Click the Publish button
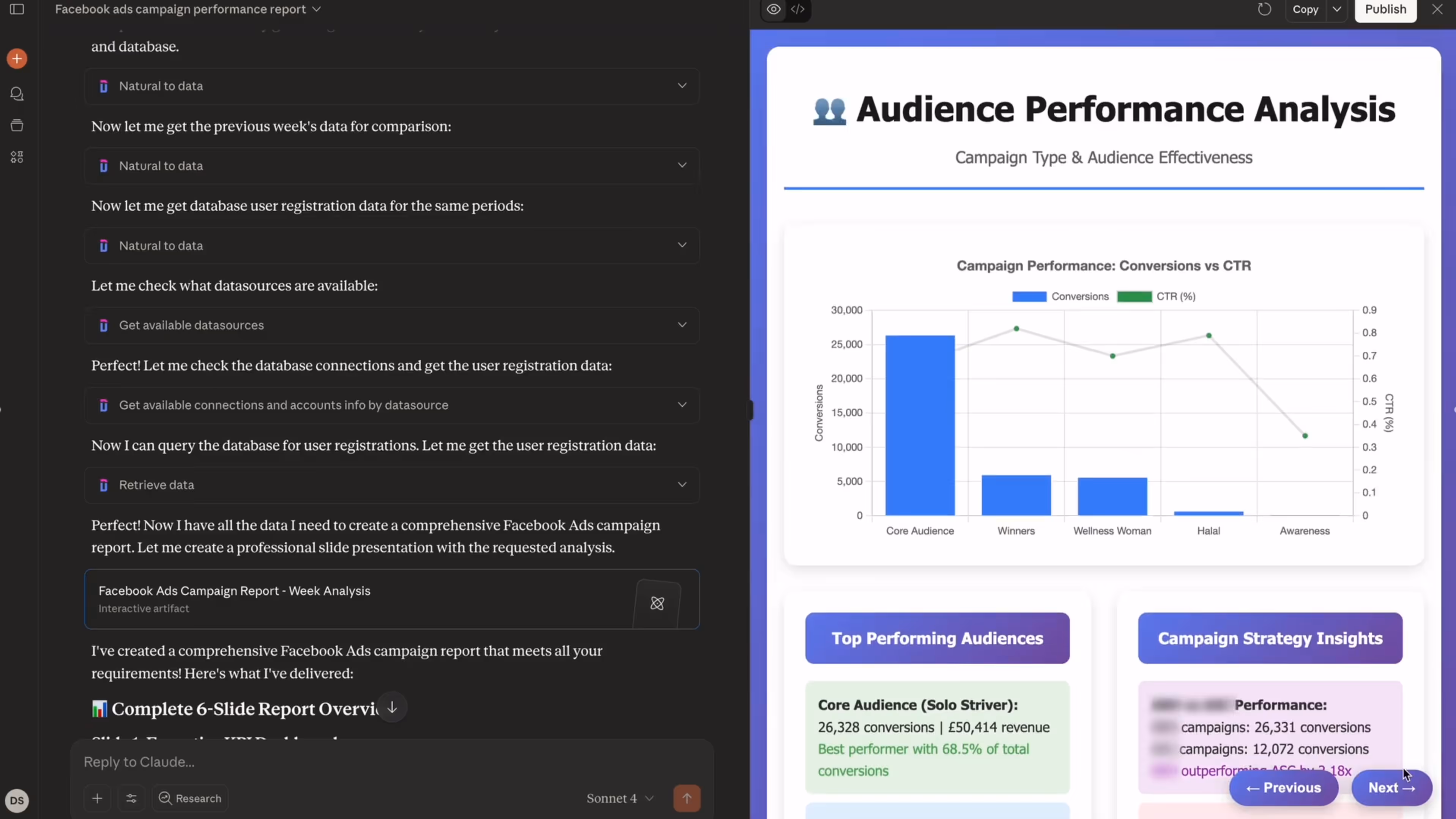This screenshot has width=1456, height=819. point(1385,9)
